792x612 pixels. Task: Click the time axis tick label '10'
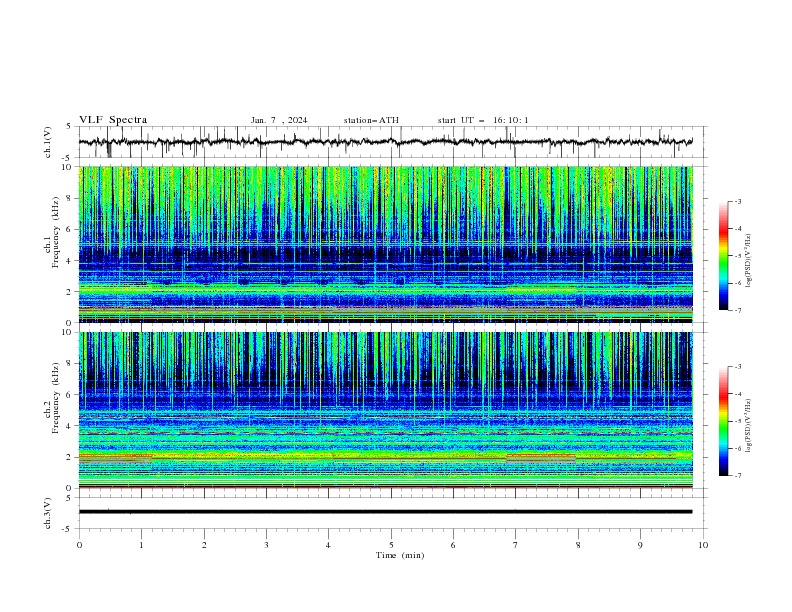point(703,545)
